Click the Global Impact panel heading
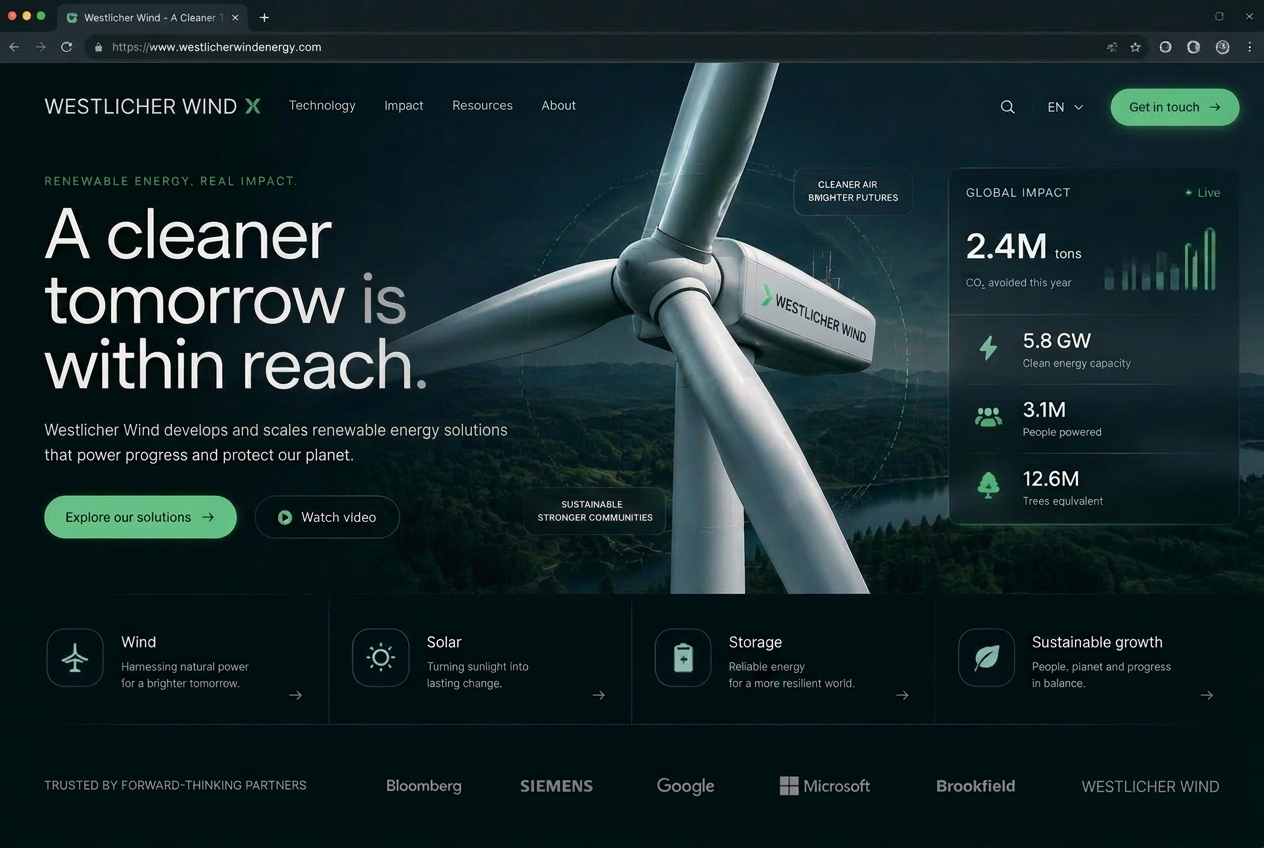Screen dimensions: 1264x848 (x=1018, y=193)
